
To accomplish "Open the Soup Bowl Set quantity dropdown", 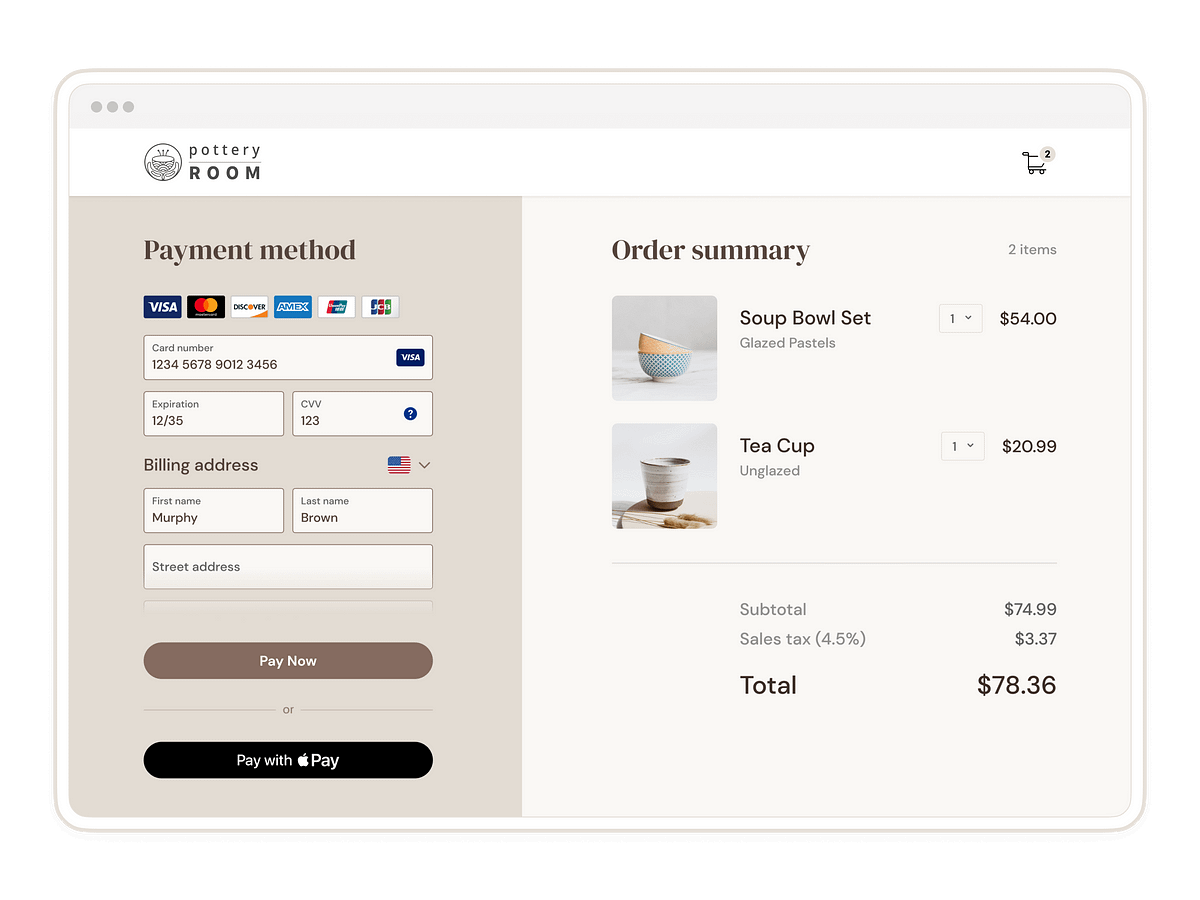I will pos(960,318).
